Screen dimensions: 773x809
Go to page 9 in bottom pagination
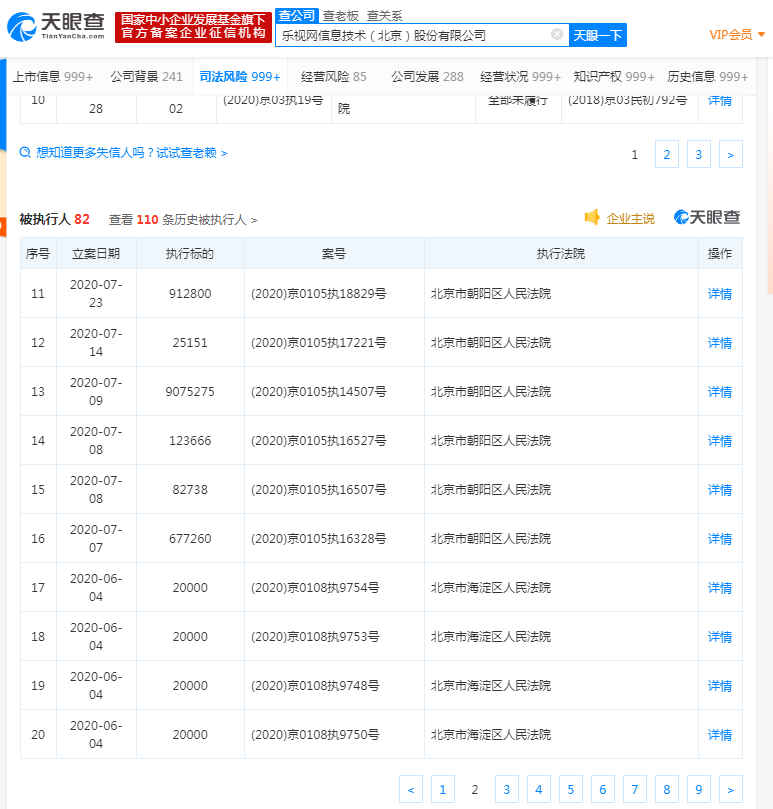[x=699, y=789]
